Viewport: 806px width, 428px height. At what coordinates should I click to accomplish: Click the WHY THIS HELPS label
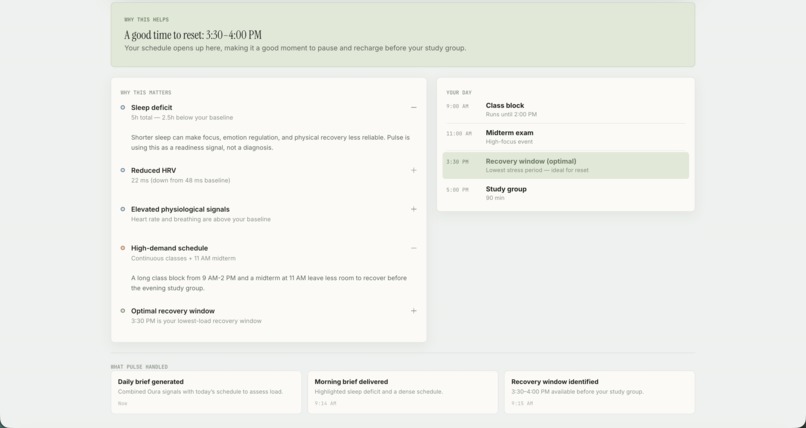146,20
